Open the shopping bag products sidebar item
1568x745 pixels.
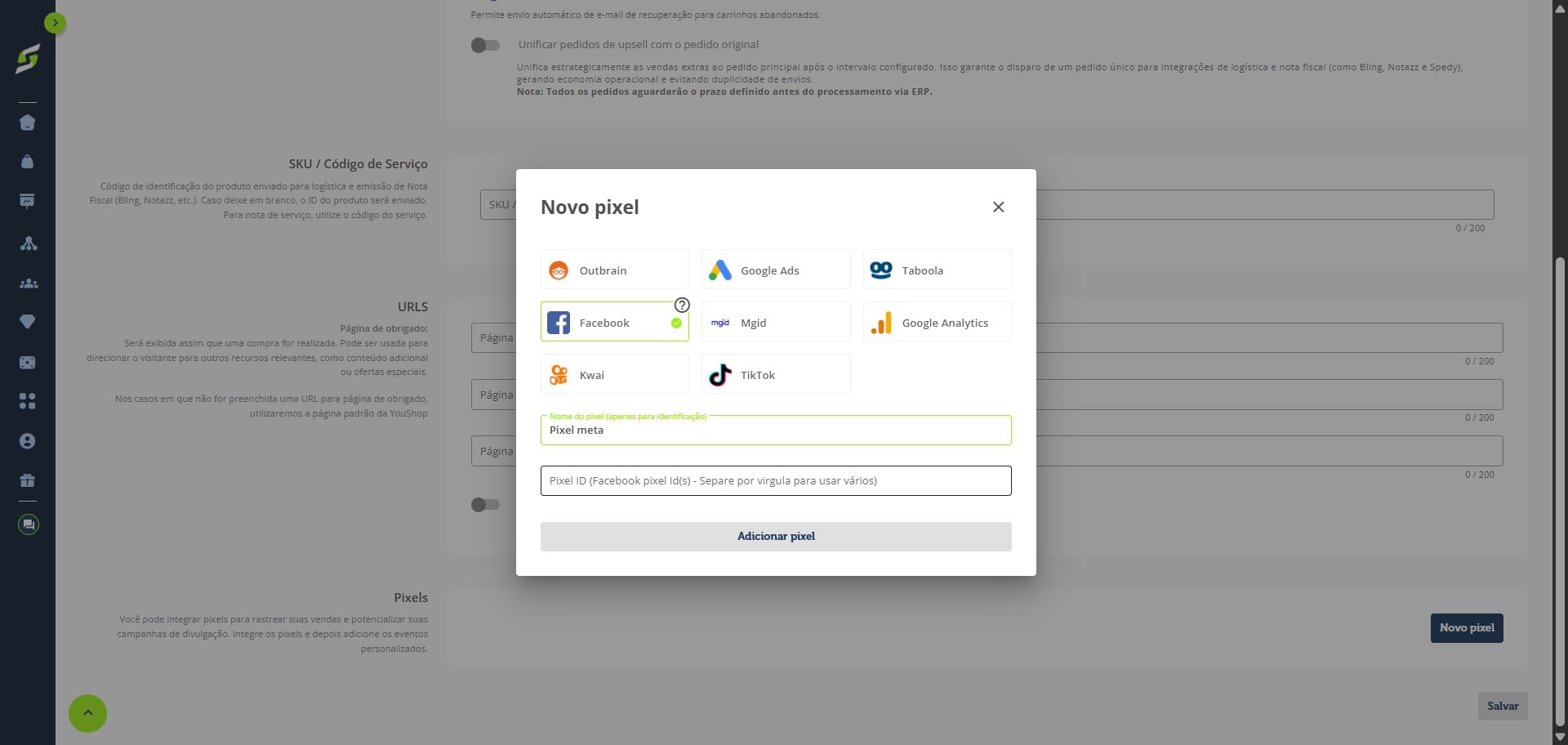[x=27, y=162]
